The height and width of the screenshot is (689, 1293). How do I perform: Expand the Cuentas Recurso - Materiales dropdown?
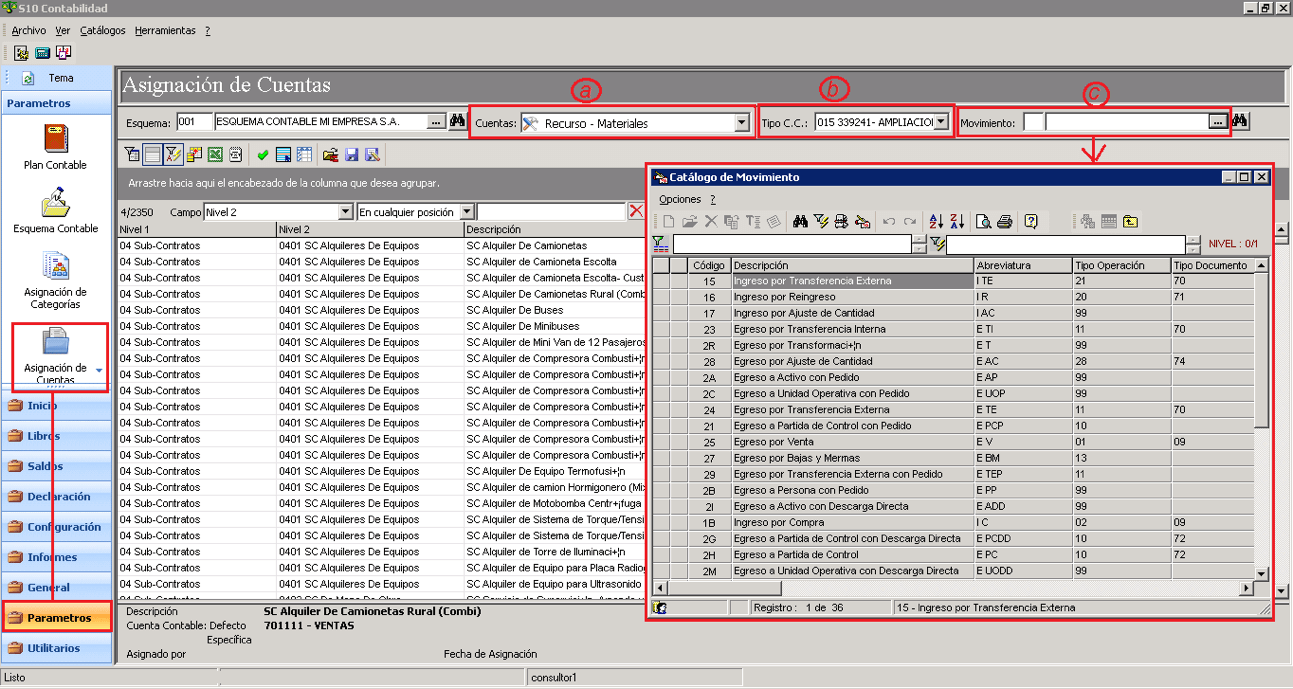coord(741,123)
